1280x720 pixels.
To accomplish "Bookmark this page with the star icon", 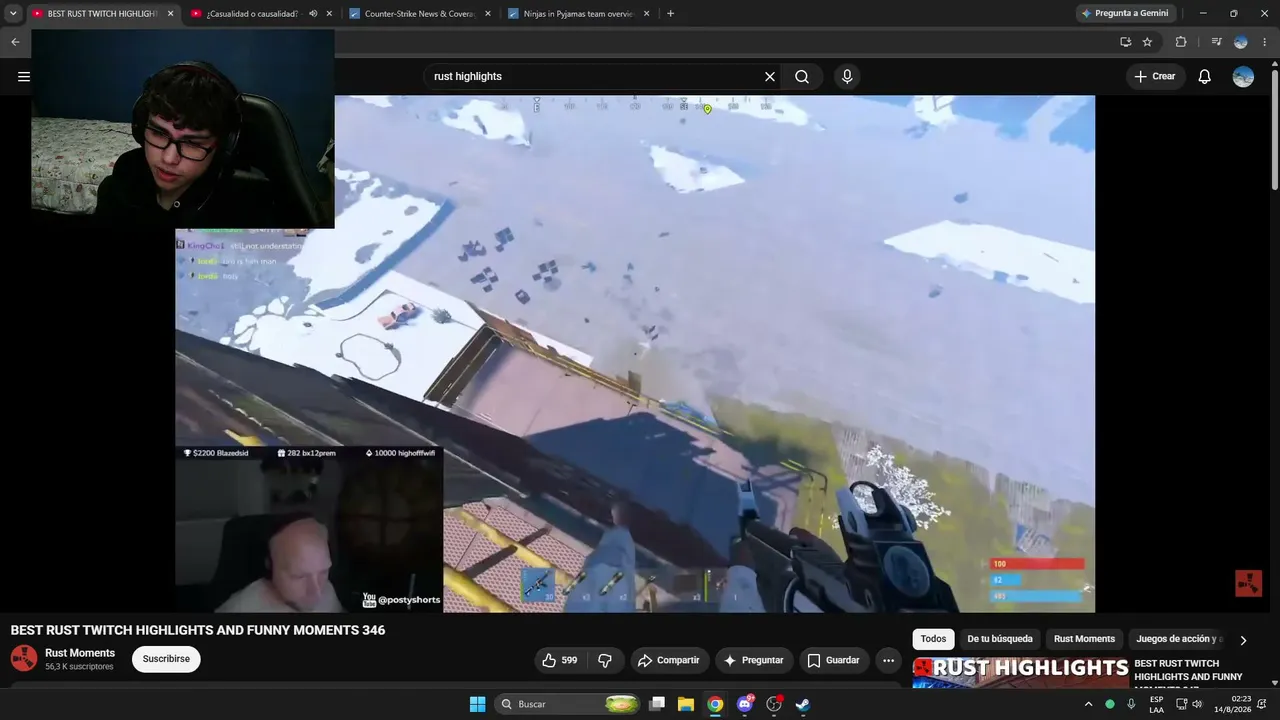I will click(x=1147, y=42).
